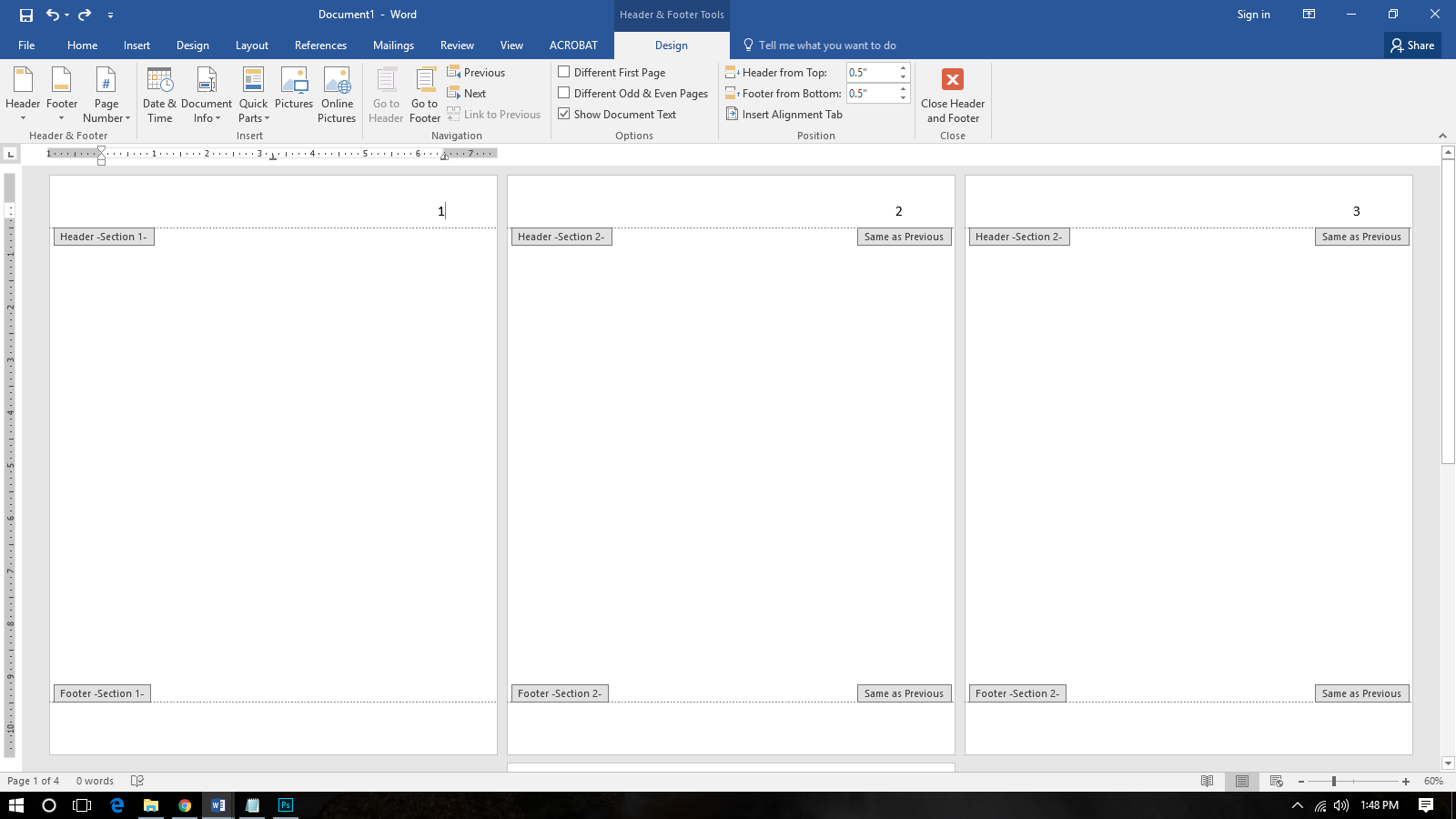Open the Date & Time insert dialog
Screen dimensions: 1456x819
[159, 94]
